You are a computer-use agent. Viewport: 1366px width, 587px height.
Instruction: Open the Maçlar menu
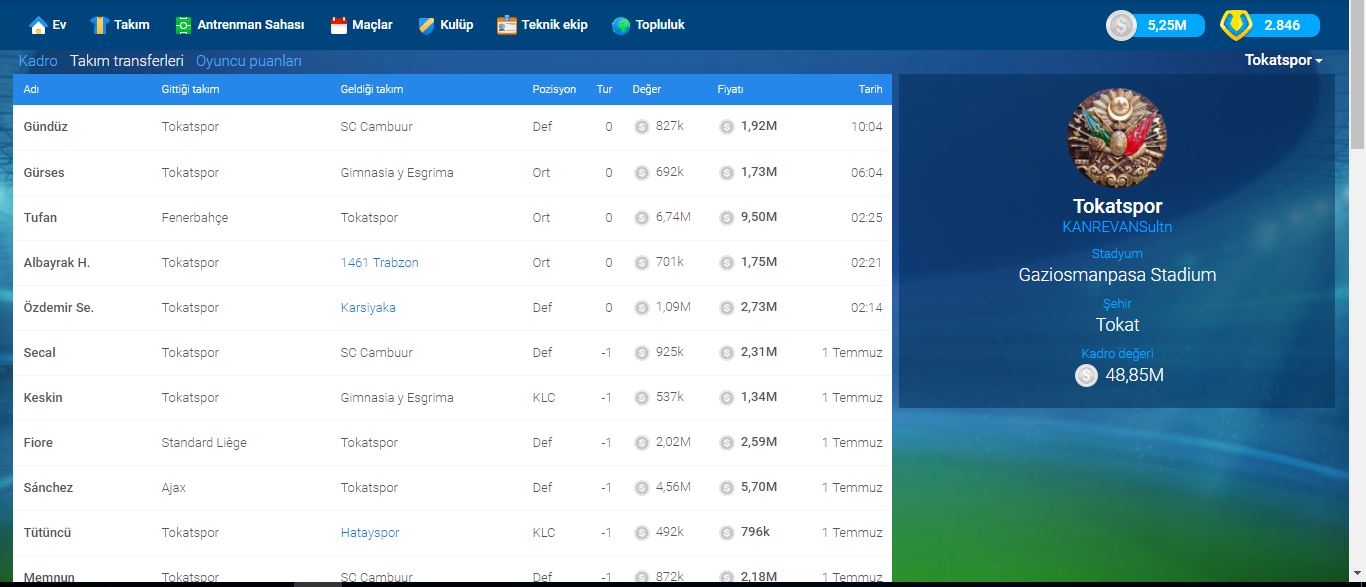click(x=361, y=25)
